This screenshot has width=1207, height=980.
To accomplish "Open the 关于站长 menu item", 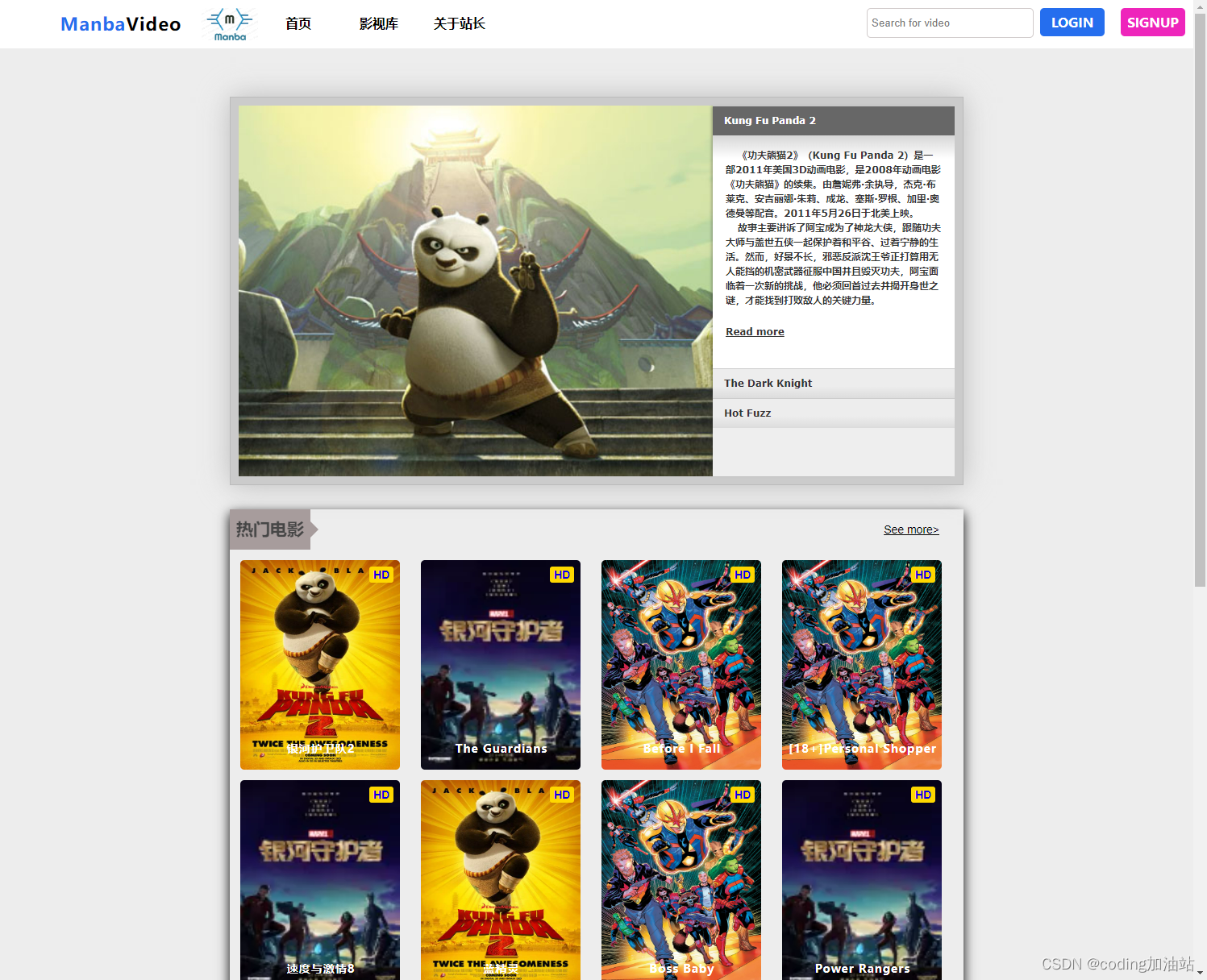I will [460, 24].
